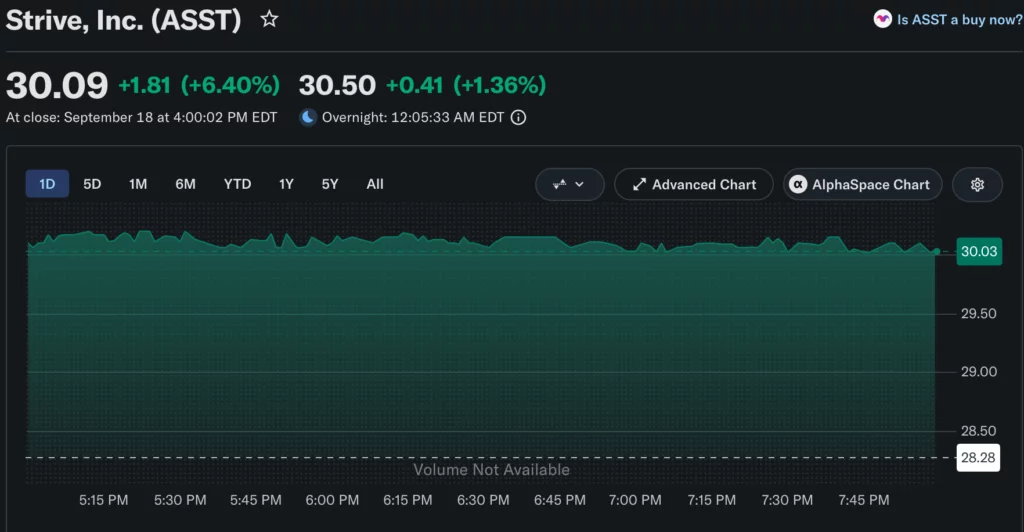This screenshot has height=532, width=1024.
Task: Click the overnight info circle icon
Action: (x=518, y=117)
